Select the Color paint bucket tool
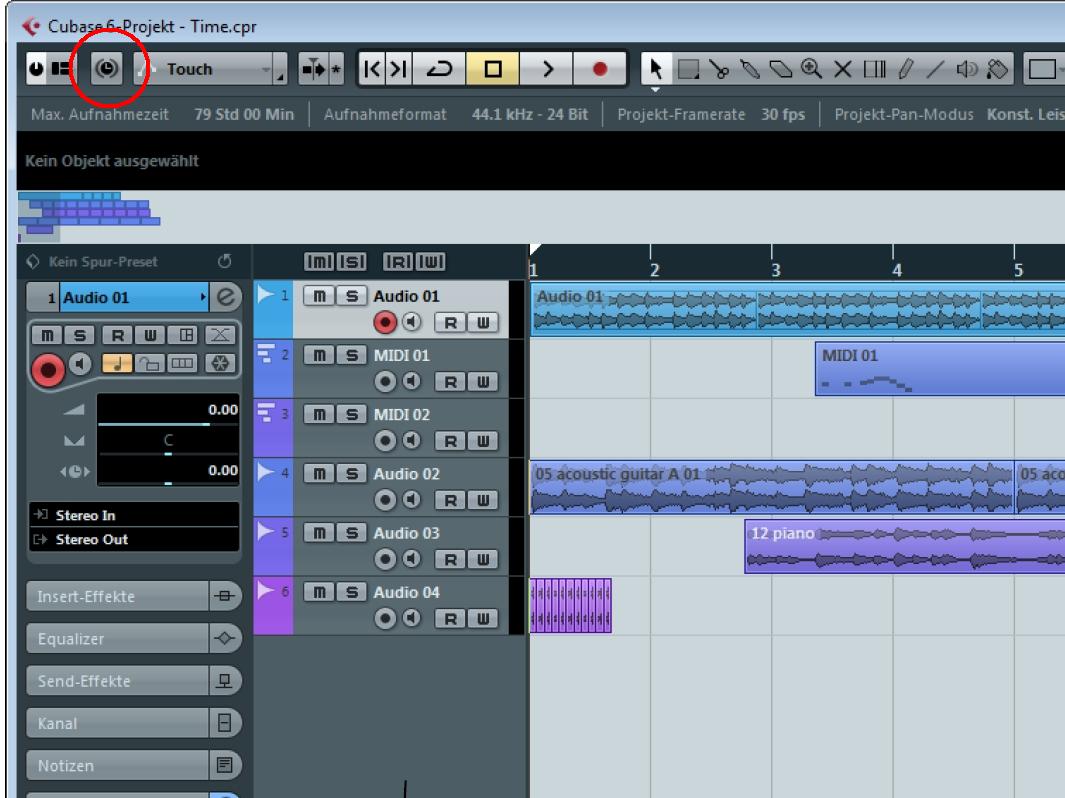Image resolution: width=1065 pixels, height=798 pixels. [997, 69]
